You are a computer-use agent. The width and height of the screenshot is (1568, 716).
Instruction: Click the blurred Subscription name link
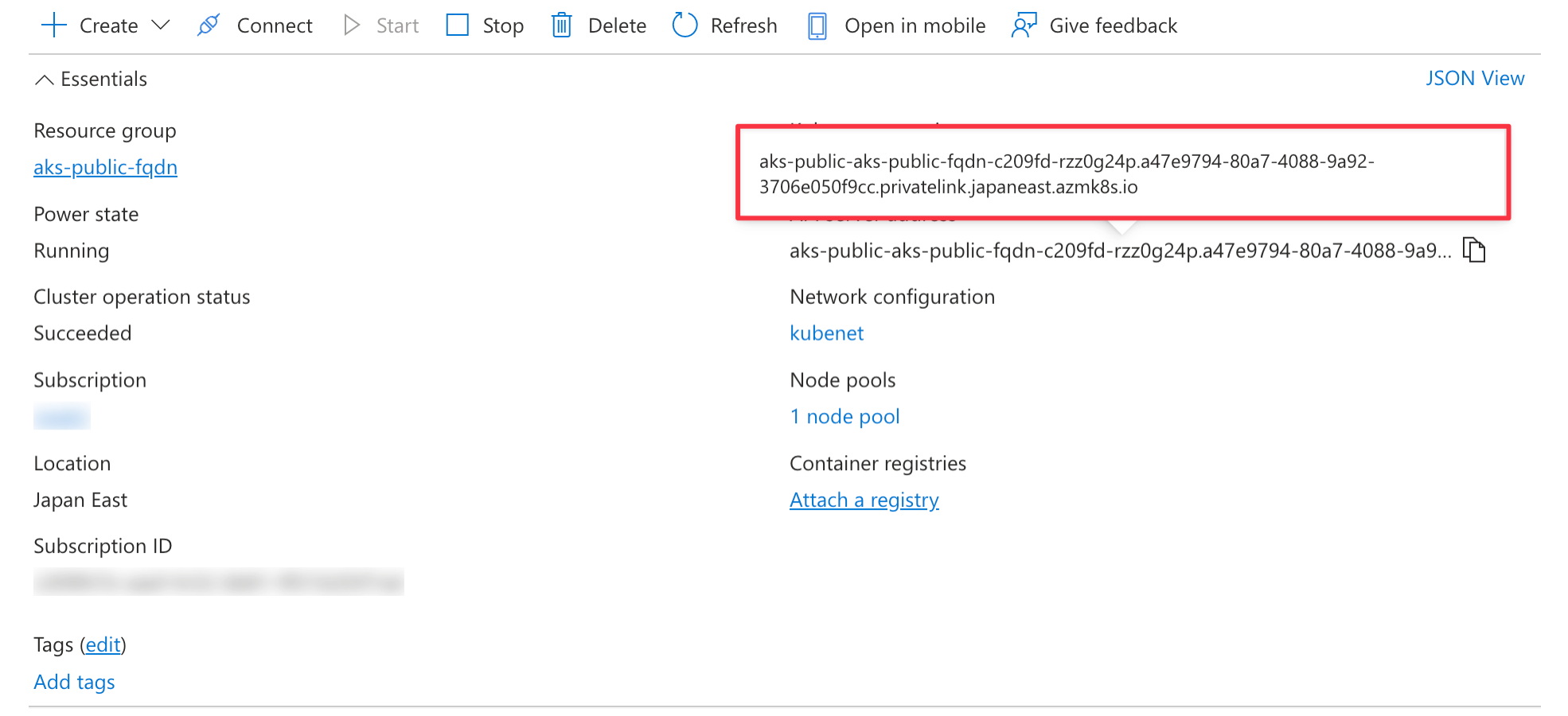62,417
